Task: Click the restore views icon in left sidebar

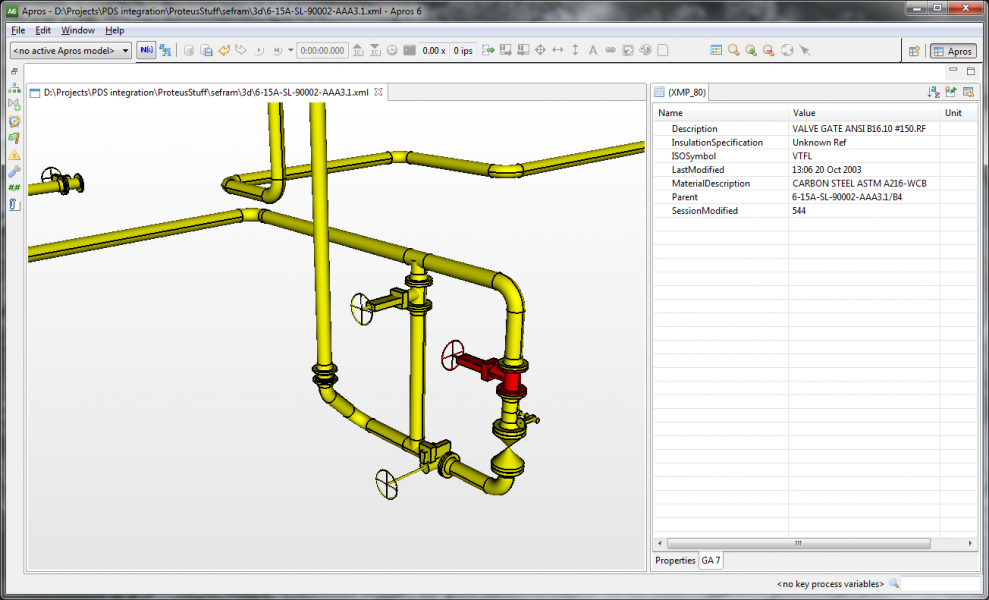Action: [15, 71]
